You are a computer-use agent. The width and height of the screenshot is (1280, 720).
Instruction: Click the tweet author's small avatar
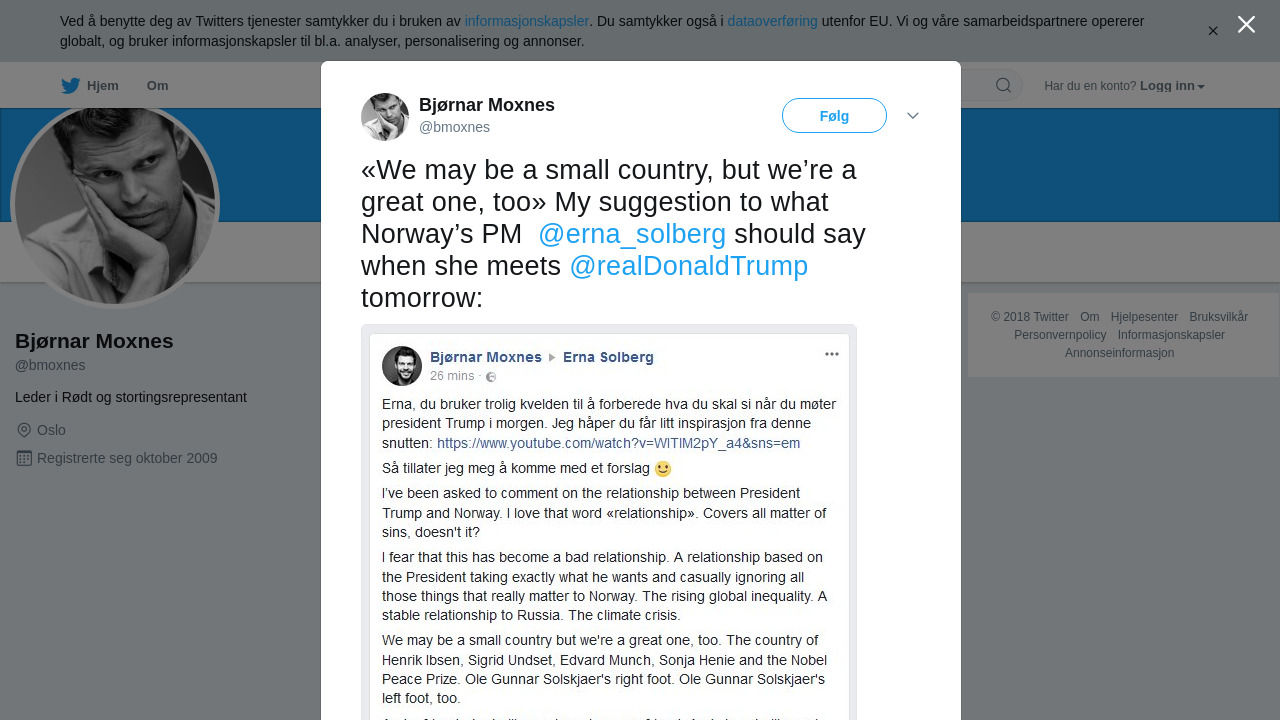385,117
